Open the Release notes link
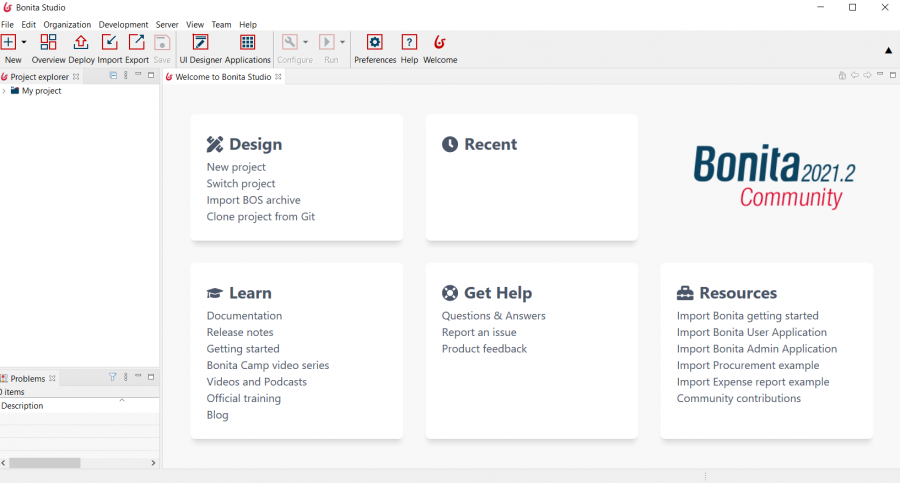The width and height of the screenshot is (900, 483). point(240,333)
